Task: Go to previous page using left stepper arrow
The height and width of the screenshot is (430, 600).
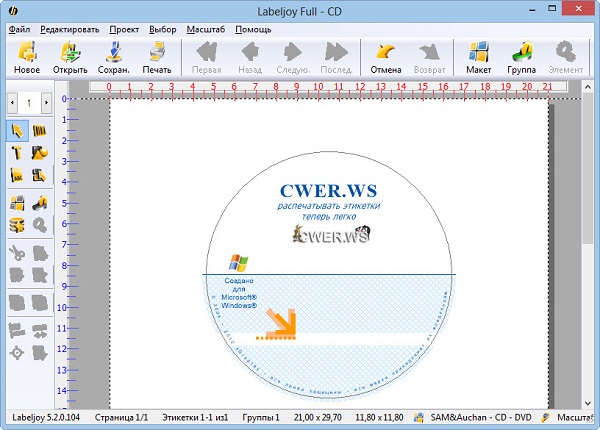Action: [12, 102]
